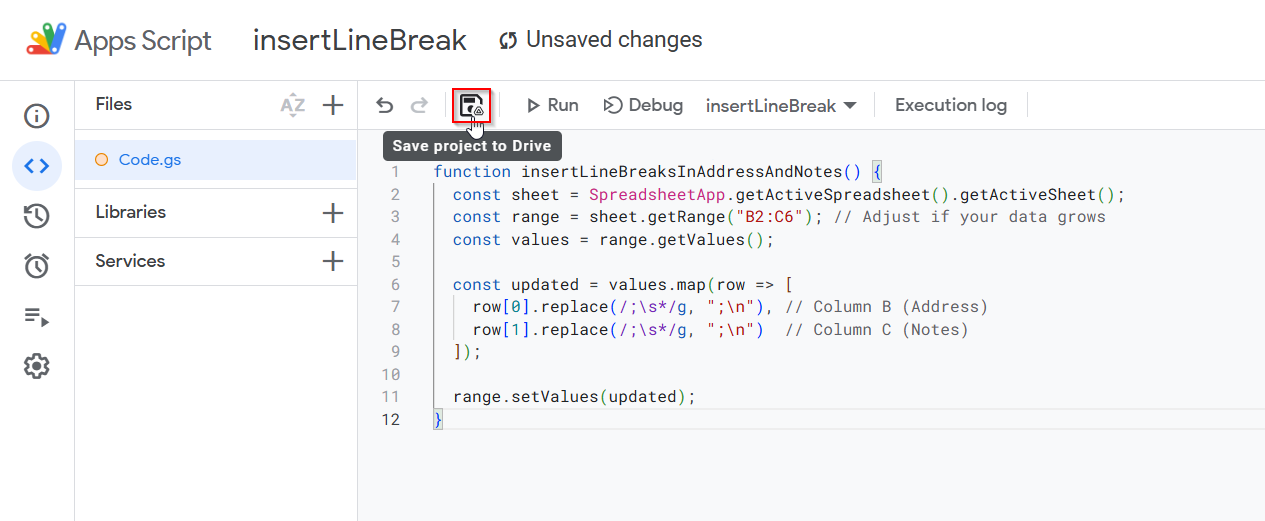Image resolution: width=1265 pixels, height=521 pixels.
Task: Save project to Drive
Action: click(x=472, y=105)
